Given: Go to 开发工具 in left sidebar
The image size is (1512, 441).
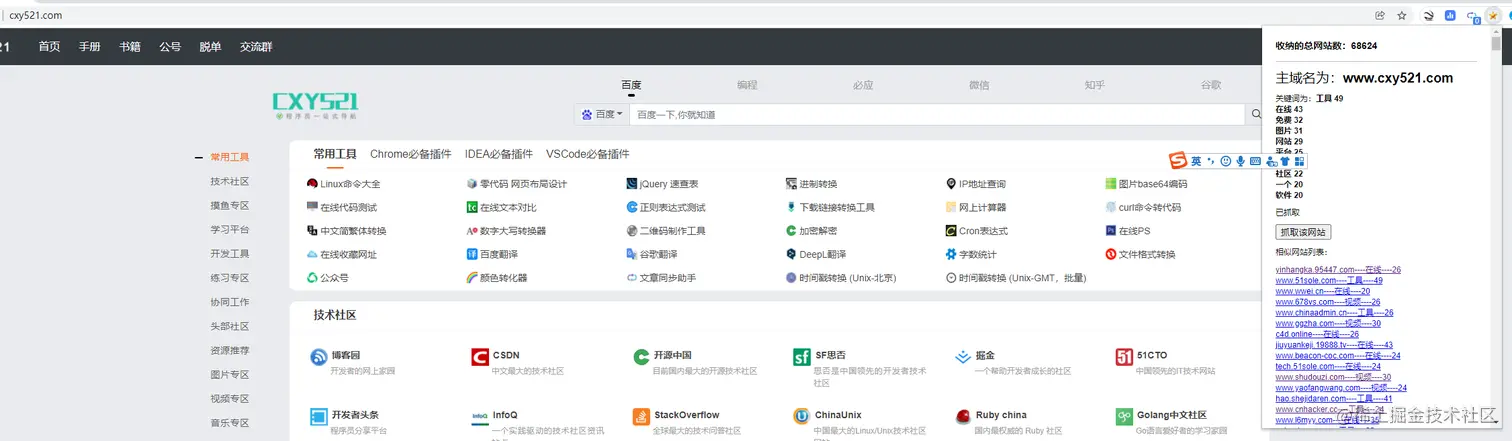Looking at the screenshot, I should pos(229,254).
